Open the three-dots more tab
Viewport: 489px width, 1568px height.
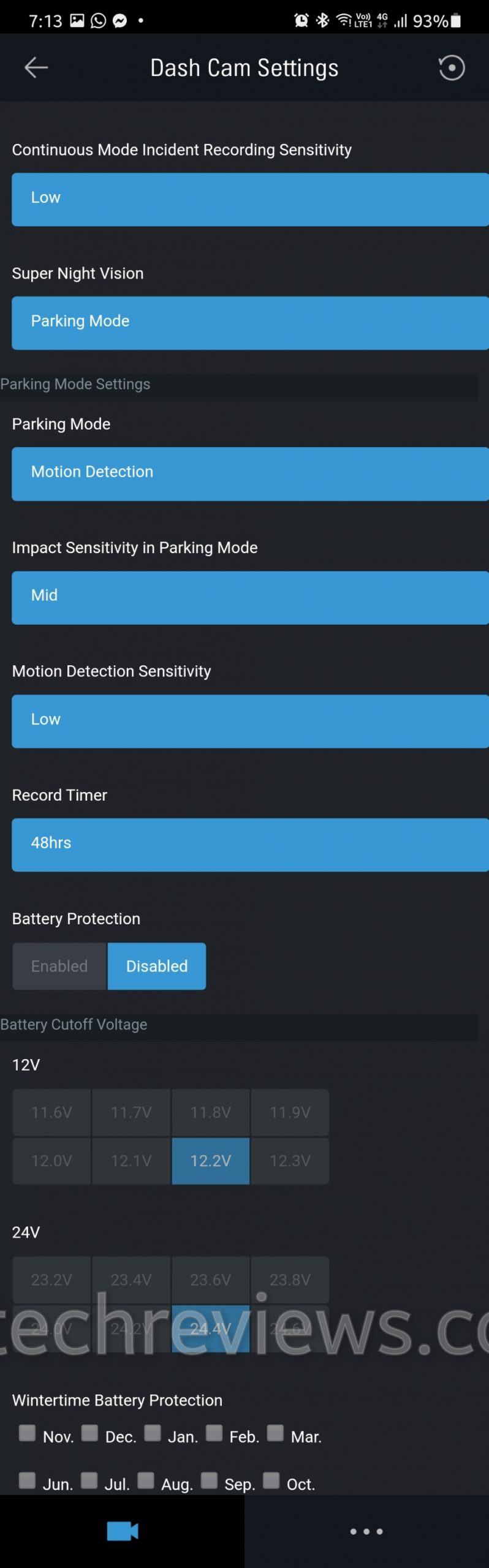pyautogui.click(x=366, y=1531)
